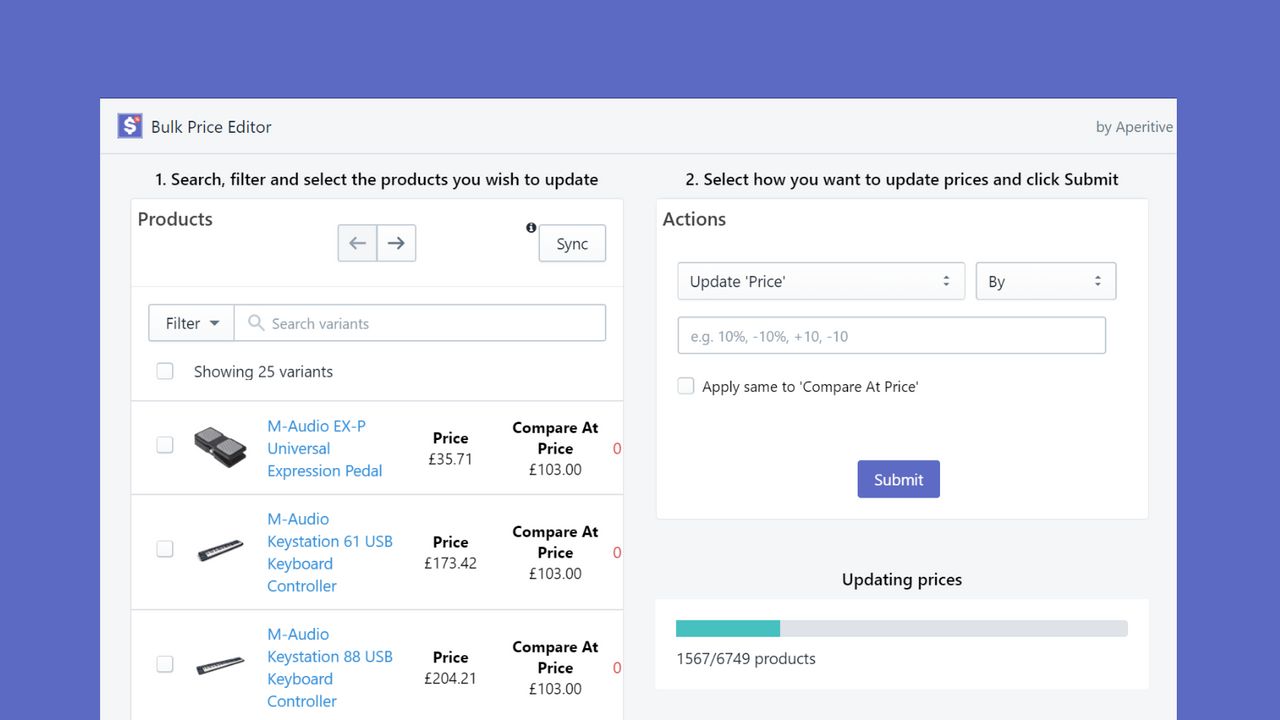
Task: Open the Filter dropdown
Action: (191, 323)
